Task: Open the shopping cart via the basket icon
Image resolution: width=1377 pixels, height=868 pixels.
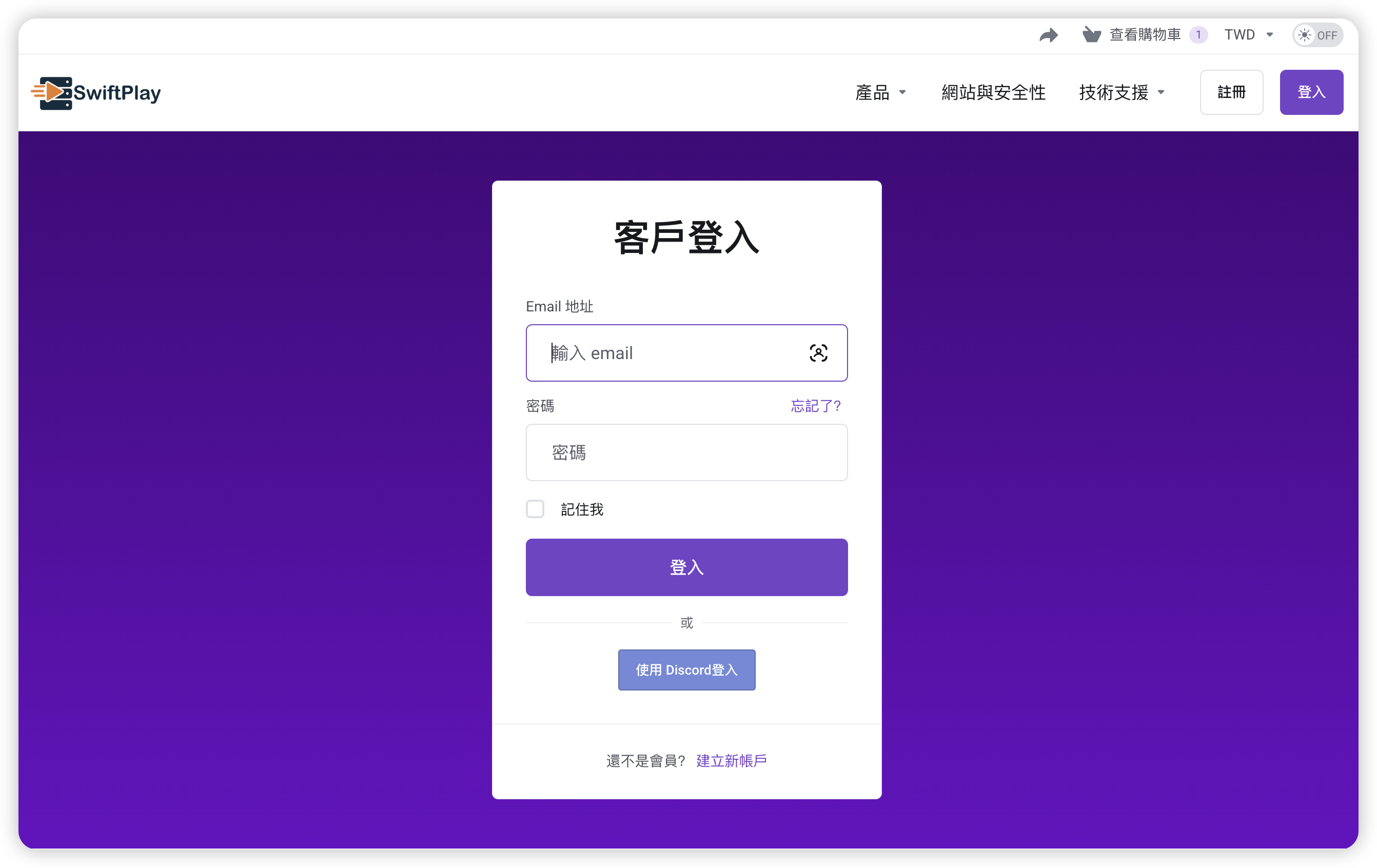Action: (1091, 34)
